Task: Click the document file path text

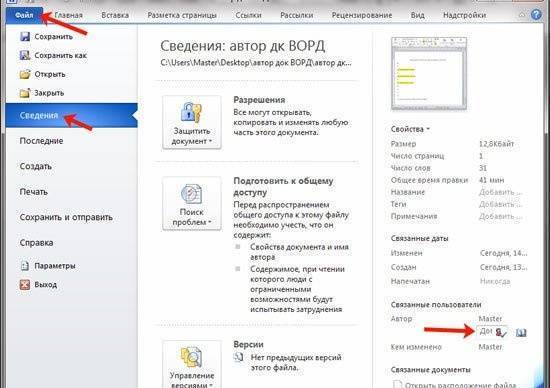Action: [256, 63]
